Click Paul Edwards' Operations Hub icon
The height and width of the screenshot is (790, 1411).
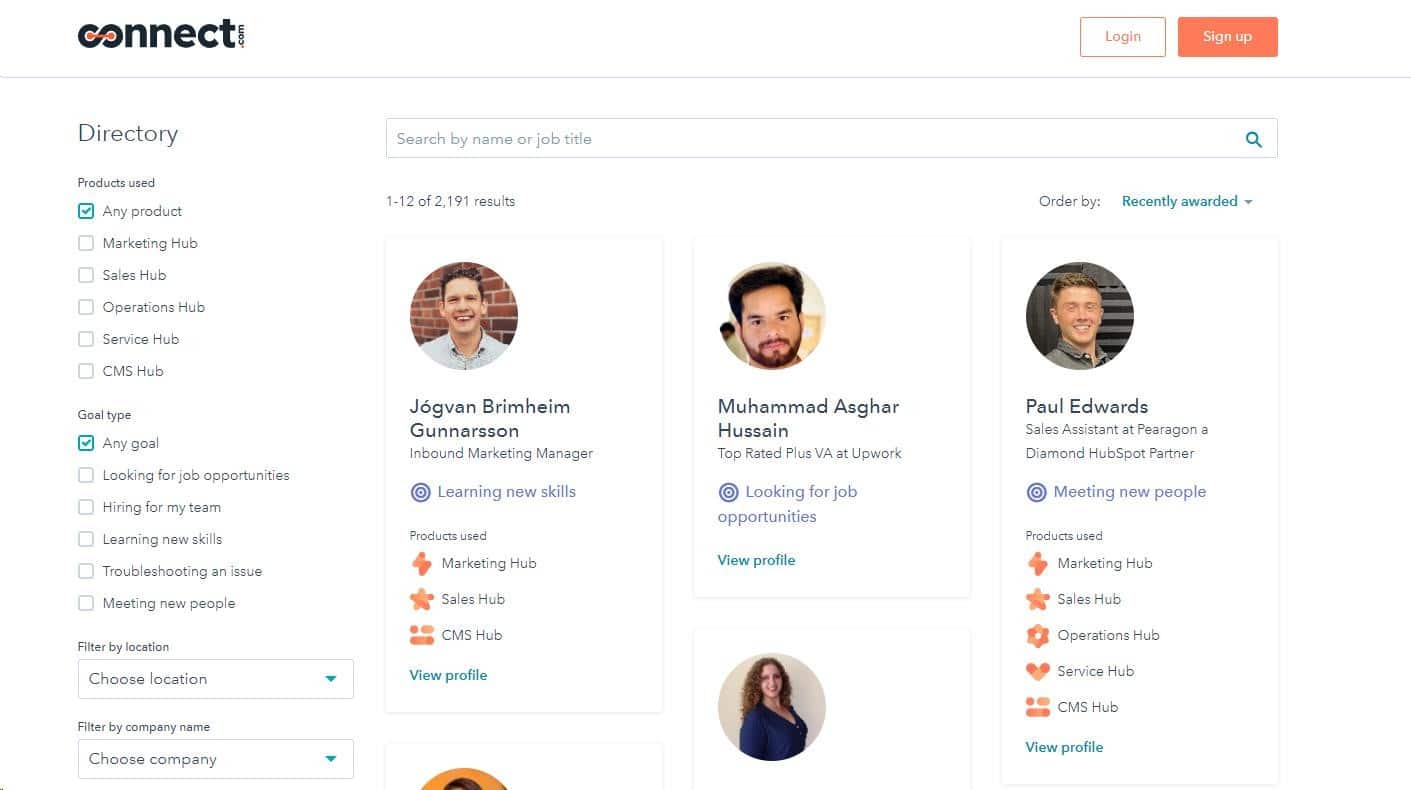coord(1037,635)
